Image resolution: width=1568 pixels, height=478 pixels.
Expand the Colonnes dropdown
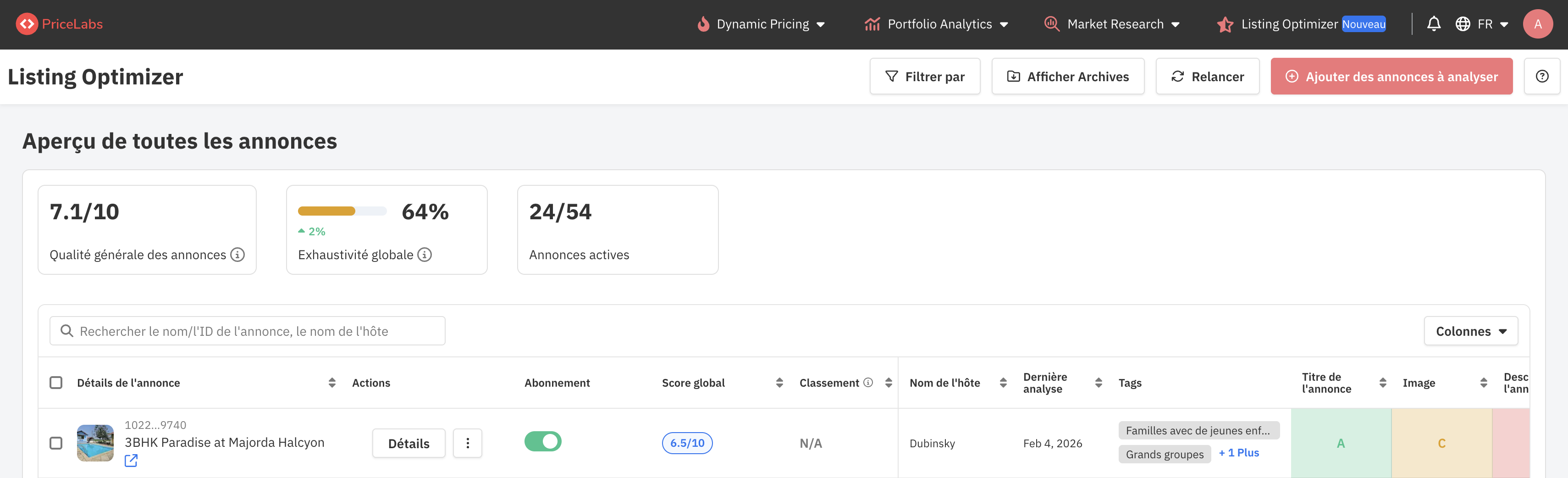[x=1470, y=331]
